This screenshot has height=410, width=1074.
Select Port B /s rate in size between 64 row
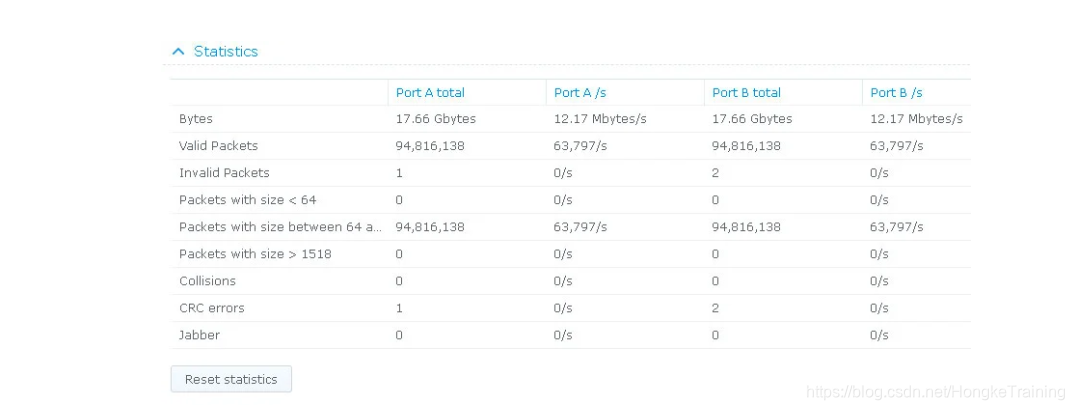897,227
